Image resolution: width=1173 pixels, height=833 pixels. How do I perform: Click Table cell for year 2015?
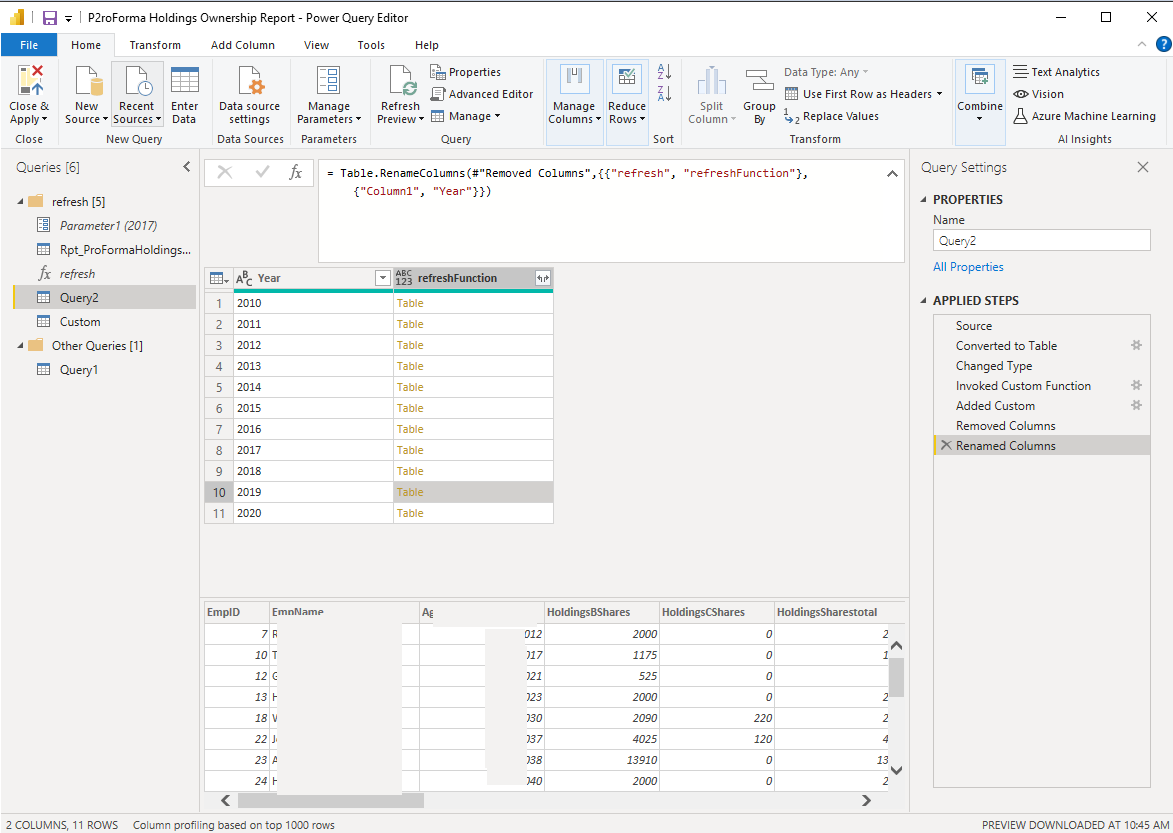[473, 408]
